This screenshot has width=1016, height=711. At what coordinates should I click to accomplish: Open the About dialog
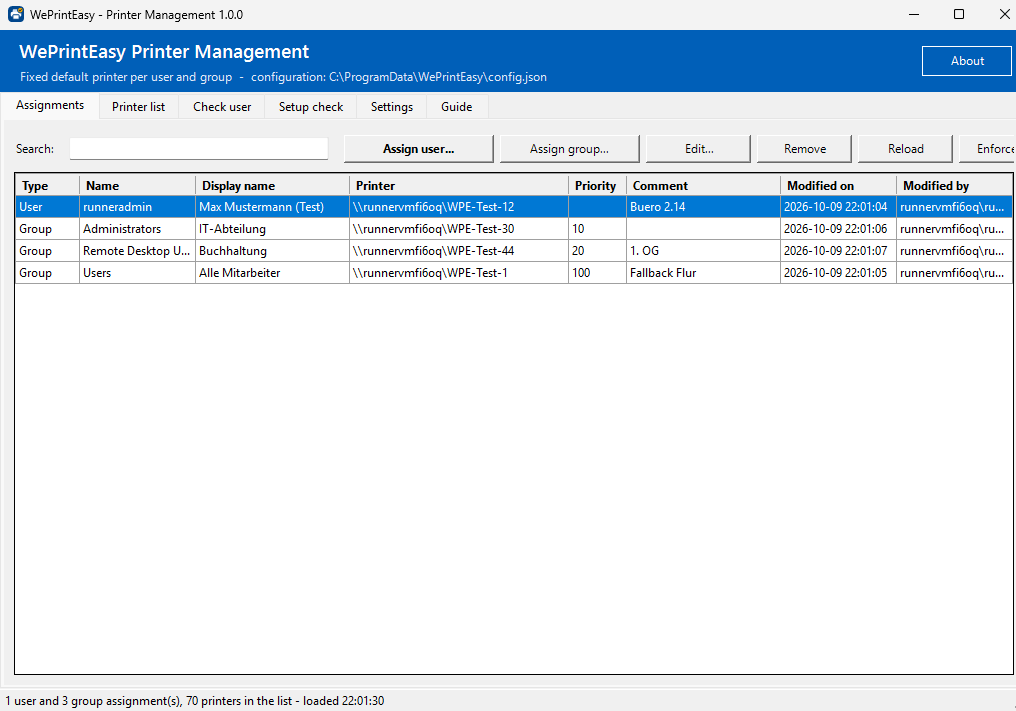point(966,61)
